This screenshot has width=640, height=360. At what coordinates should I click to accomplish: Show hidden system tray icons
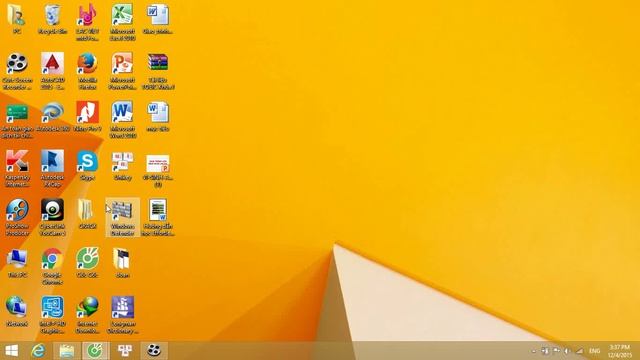533,351
